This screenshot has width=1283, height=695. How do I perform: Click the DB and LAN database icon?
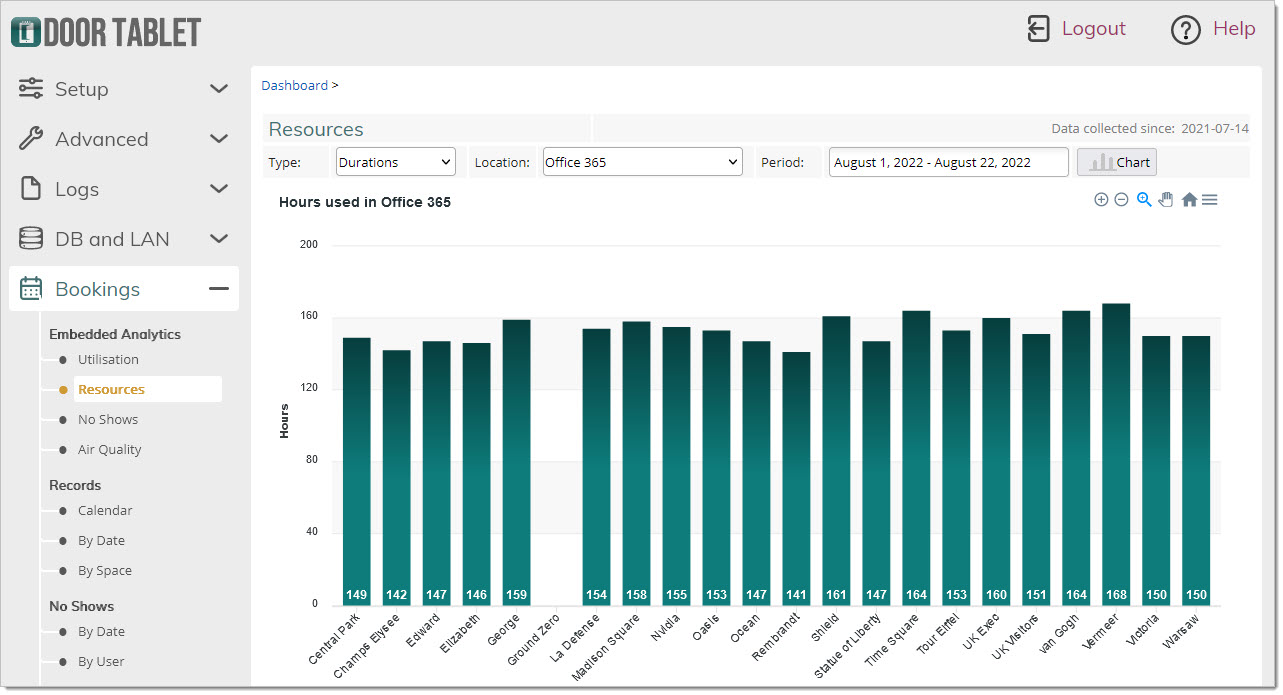point(31,239)
